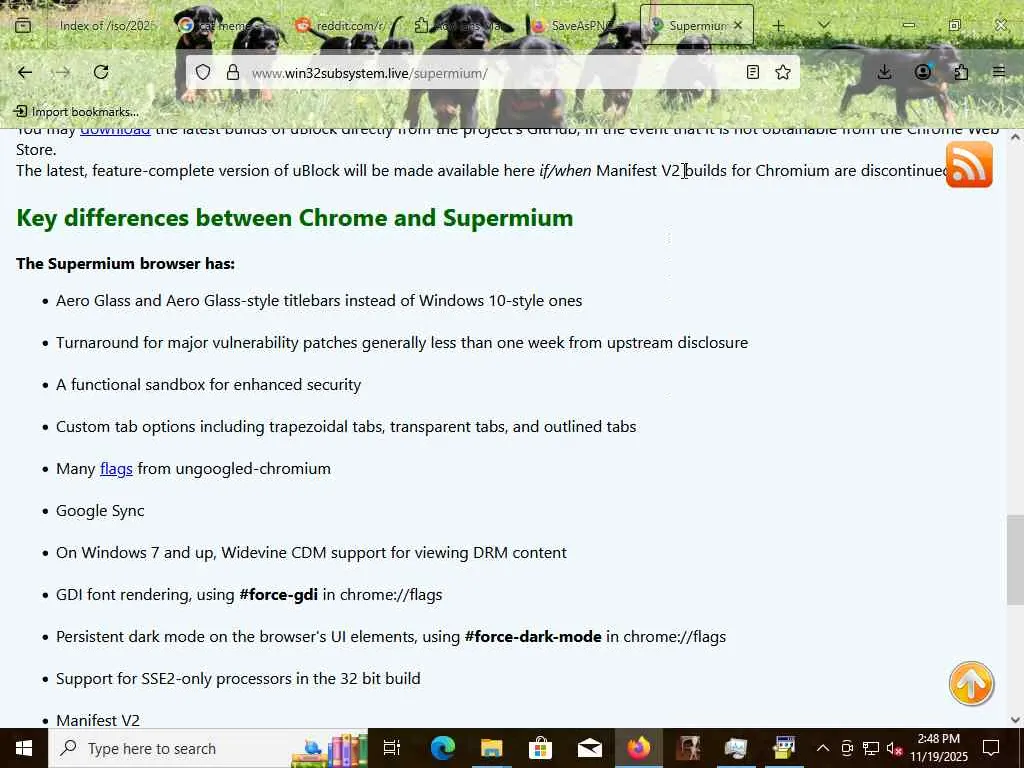Click the scrollbar down arrow
The width and height of the screenshot is (1024, 768).
[x=1015, y=720]
